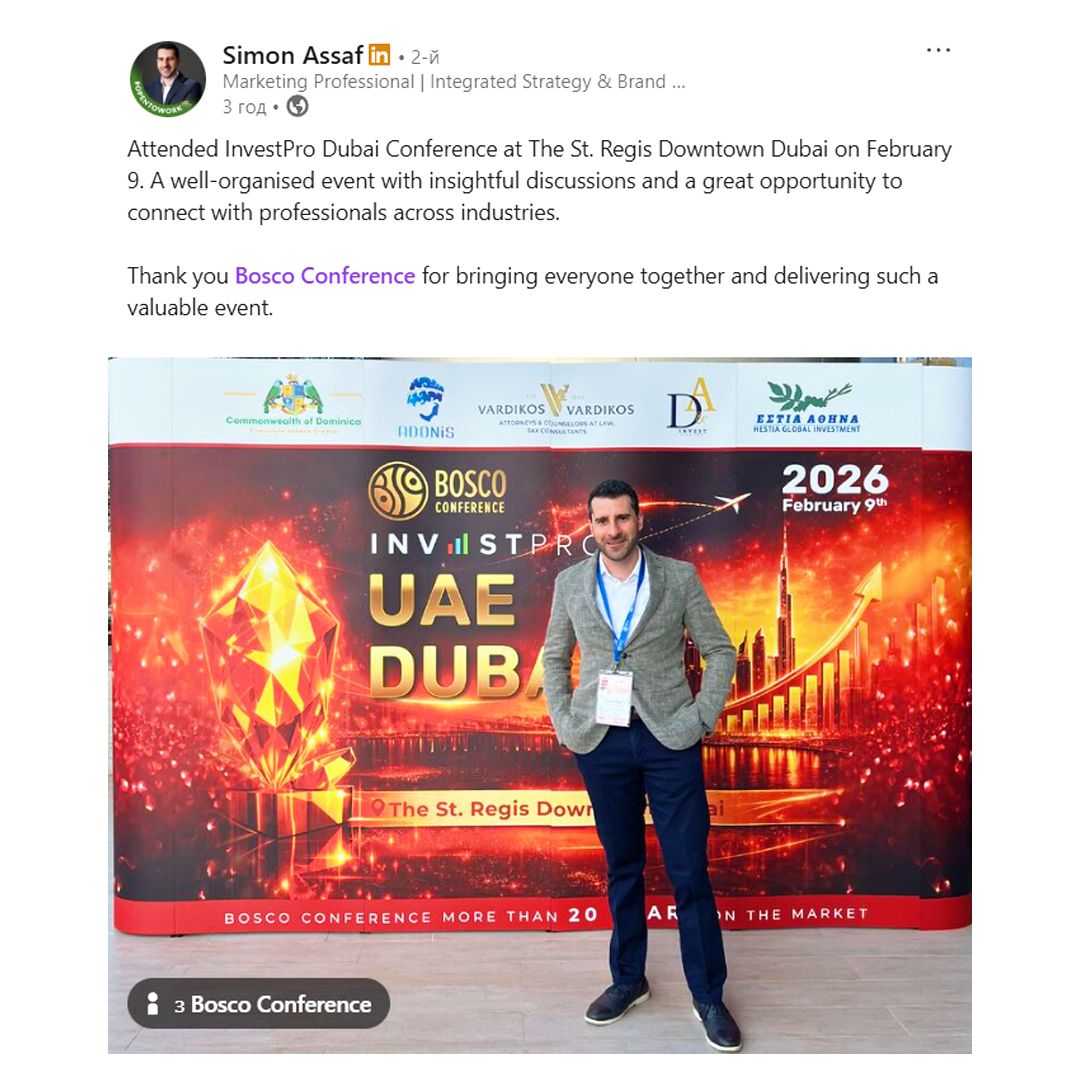Click the Marketing Professional headline text
Viewport: 1080px width, 1080px height.
(x=454, y=81)
